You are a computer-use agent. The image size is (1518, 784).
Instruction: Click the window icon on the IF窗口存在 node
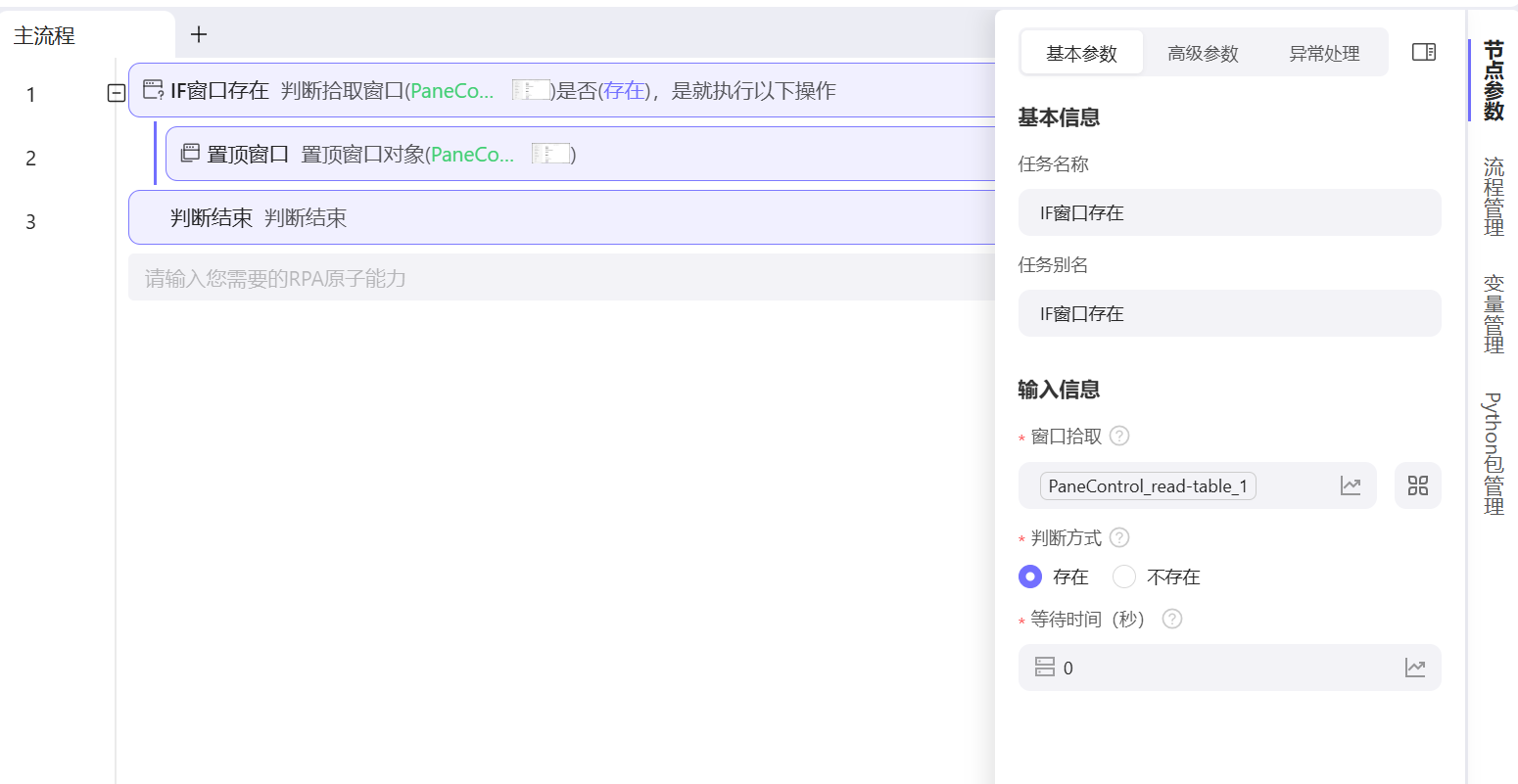152,90
